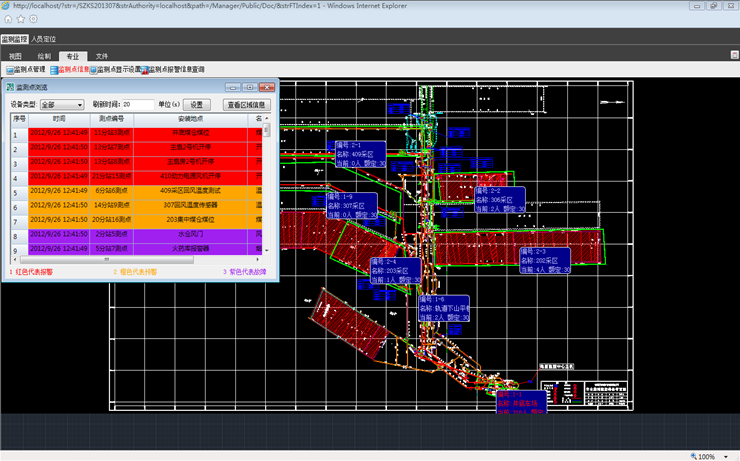Open the IE tools gear icon

[x=33, y=19]
